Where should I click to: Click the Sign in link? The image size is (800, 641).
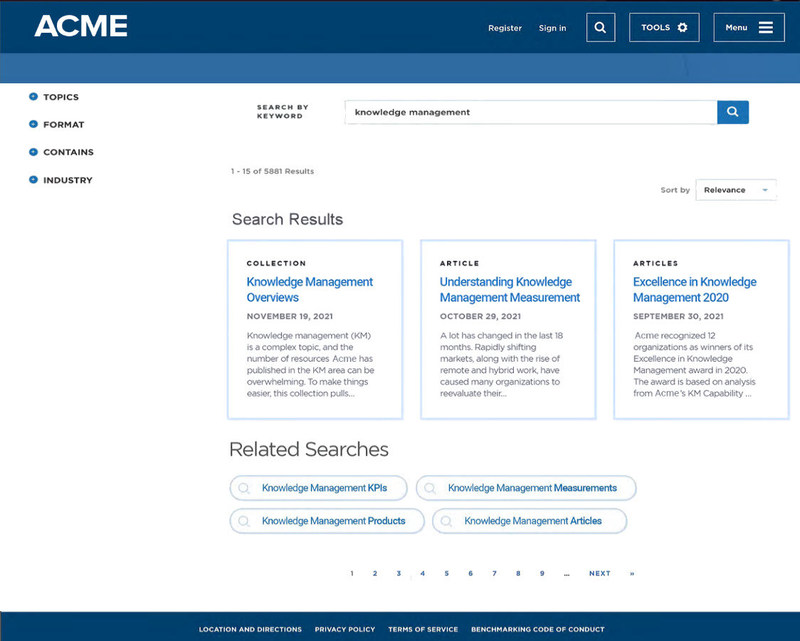pos(552,28)
